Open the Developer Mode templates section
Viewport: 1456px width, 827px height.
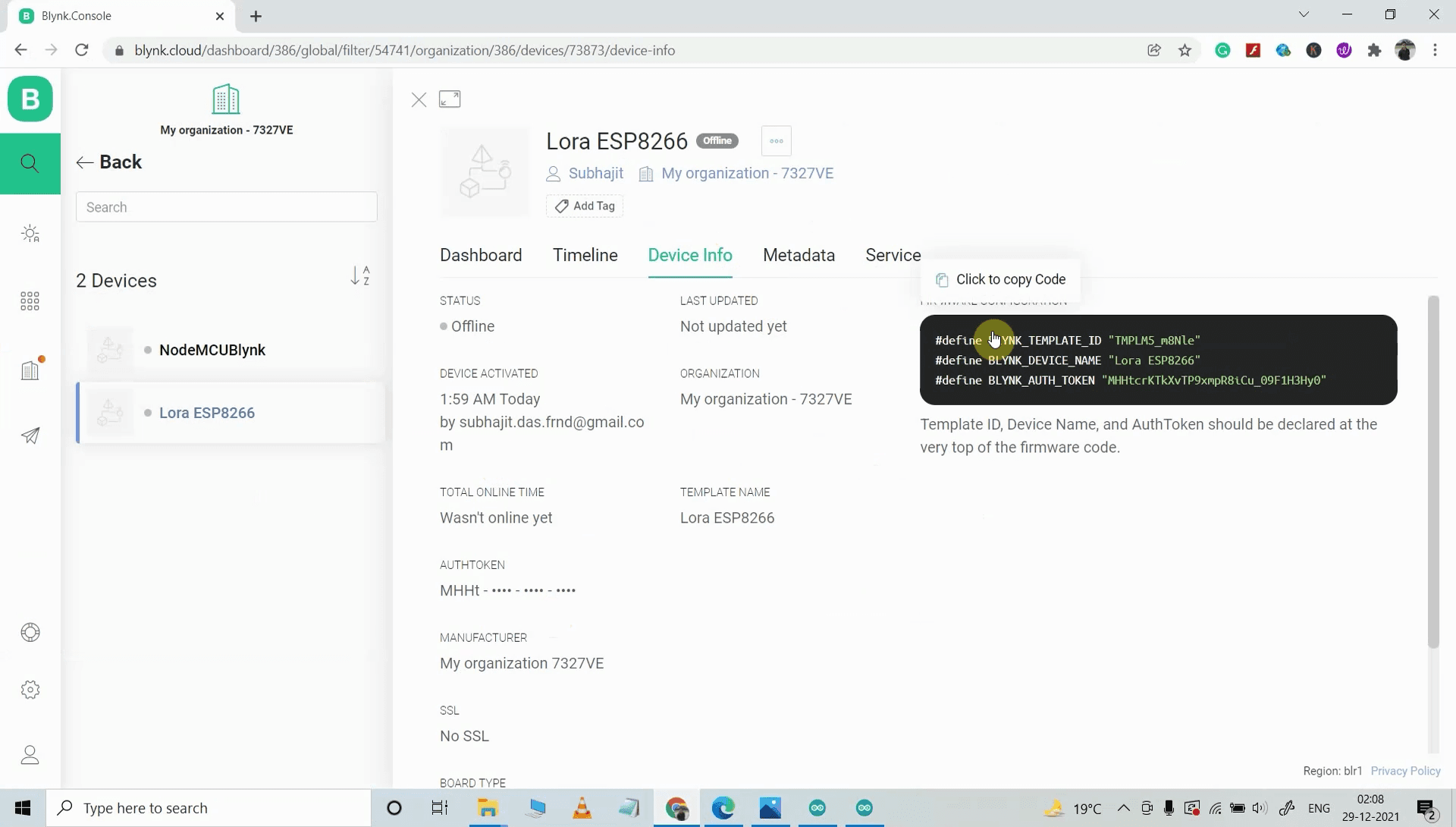click(30, 233)
